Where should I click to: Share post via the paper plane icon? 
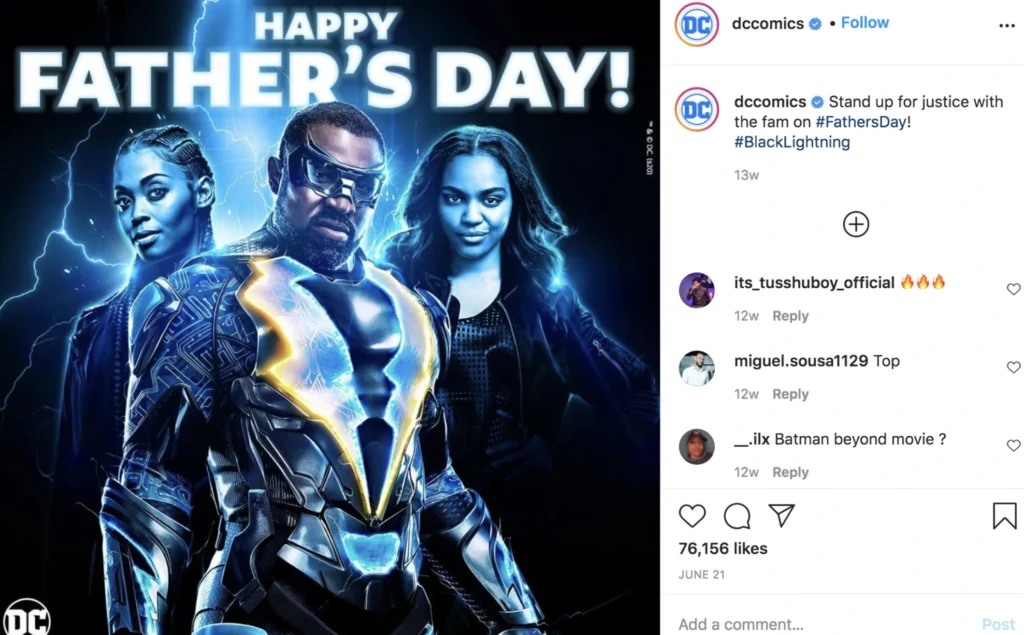tap(781, 515)
